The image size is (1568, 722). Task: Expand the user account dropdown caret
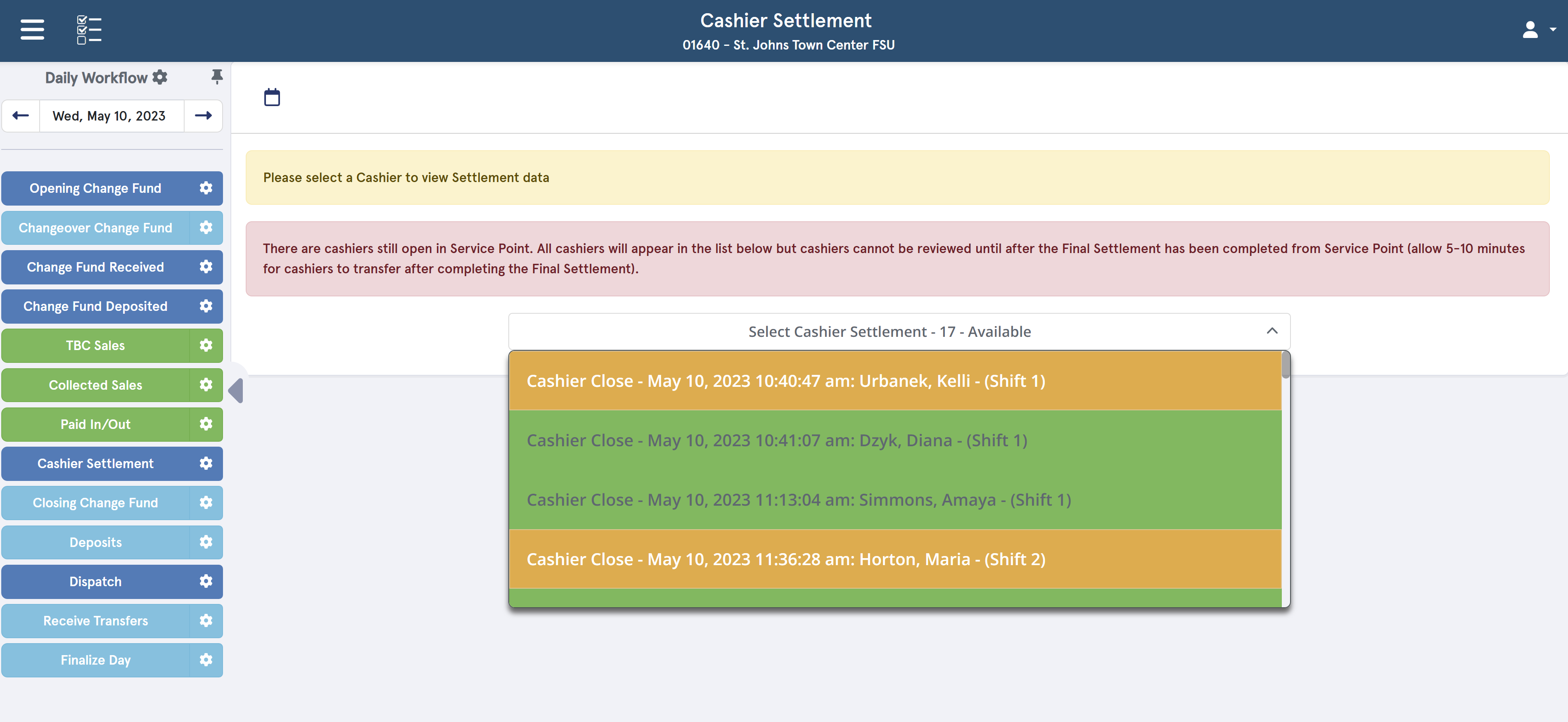(x=1553, y=29)
